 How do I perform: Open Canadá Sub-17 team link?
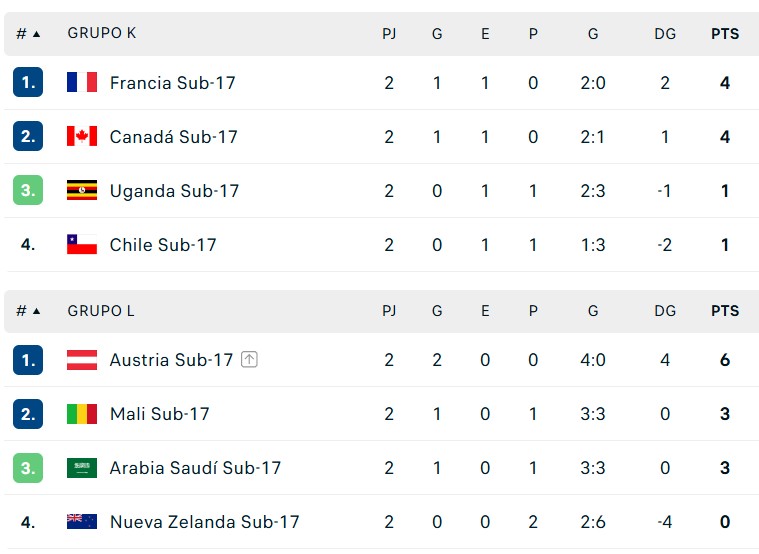click(x=173, y=136)
